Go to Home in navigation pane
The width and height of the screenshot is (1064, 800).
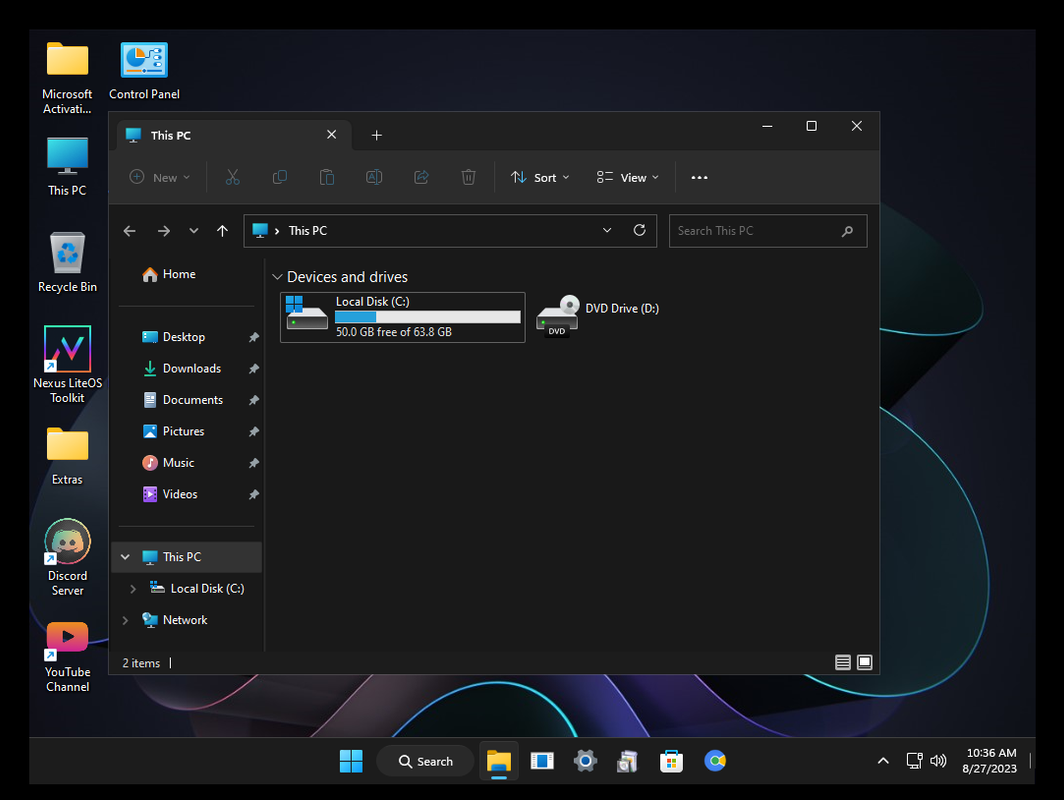[x=169, y=274]
